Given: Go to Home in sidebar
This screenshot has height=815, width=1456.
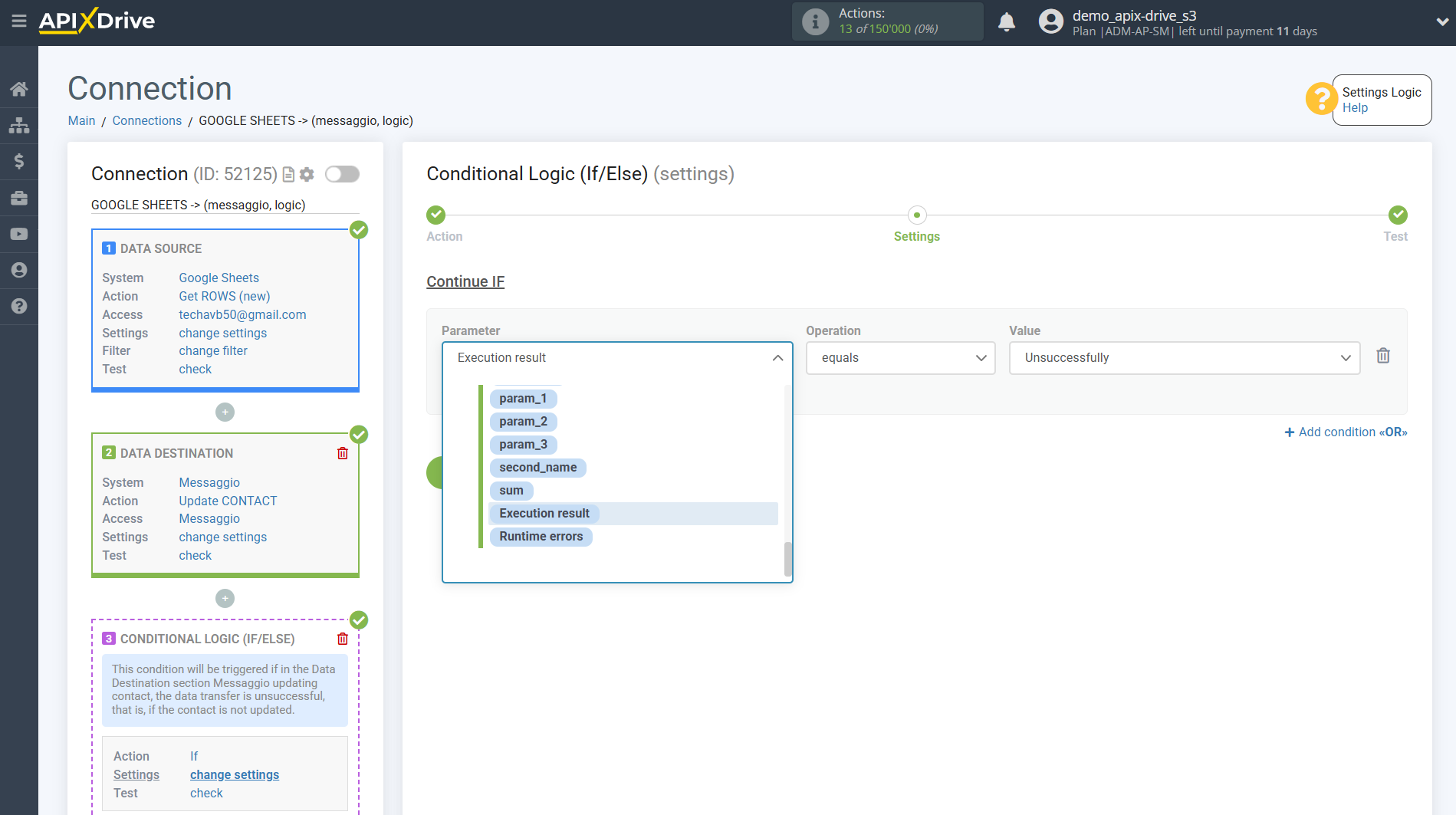Looking at the screenshot, I should [19, 89].
